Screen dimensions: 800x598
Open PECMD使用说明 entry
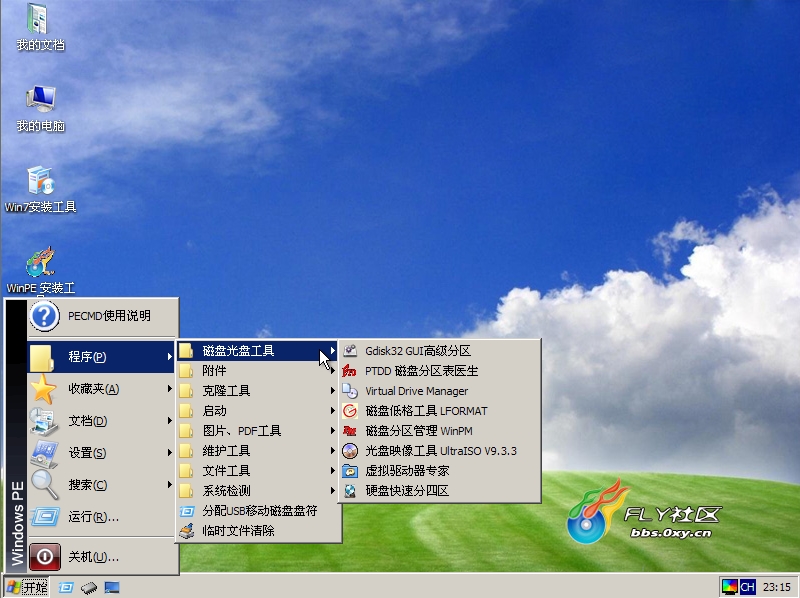(103, 316)
